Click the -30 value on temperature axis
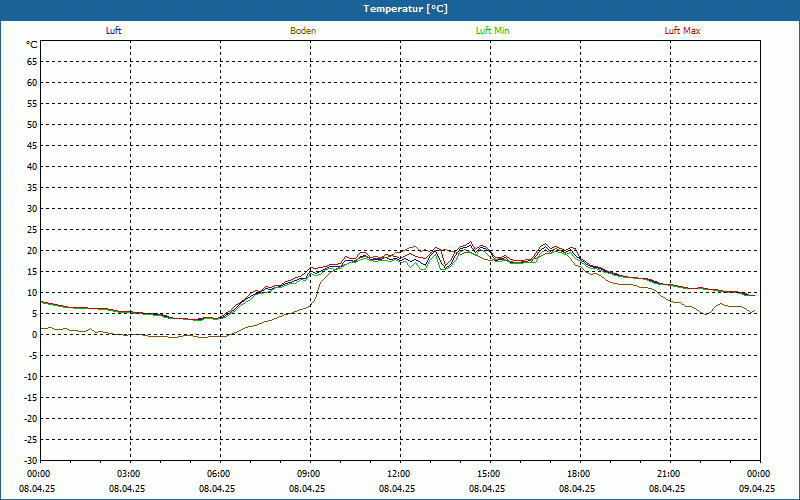 click(31, 460)
